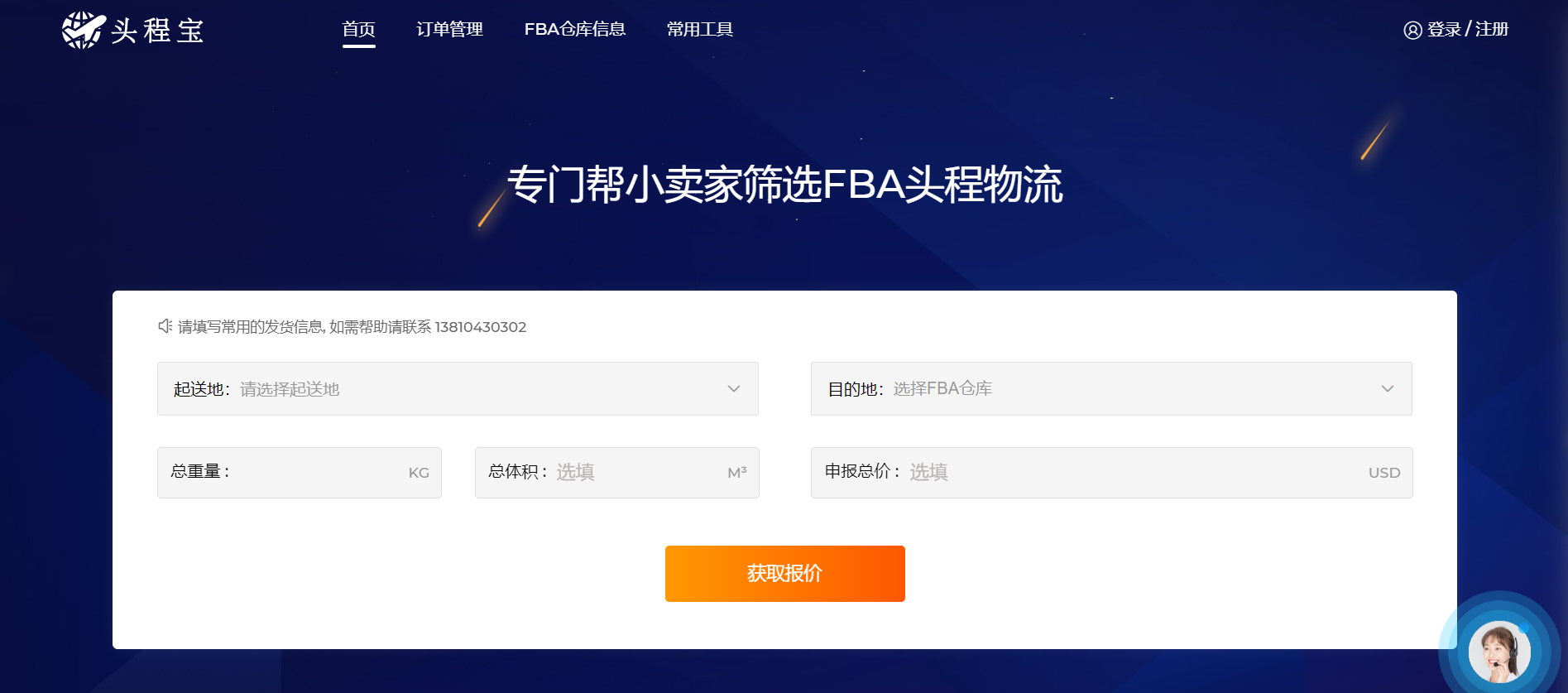Expand the 起送地 dropdown arrow
Screen dimensions: 1568x693
pos(733,389)
